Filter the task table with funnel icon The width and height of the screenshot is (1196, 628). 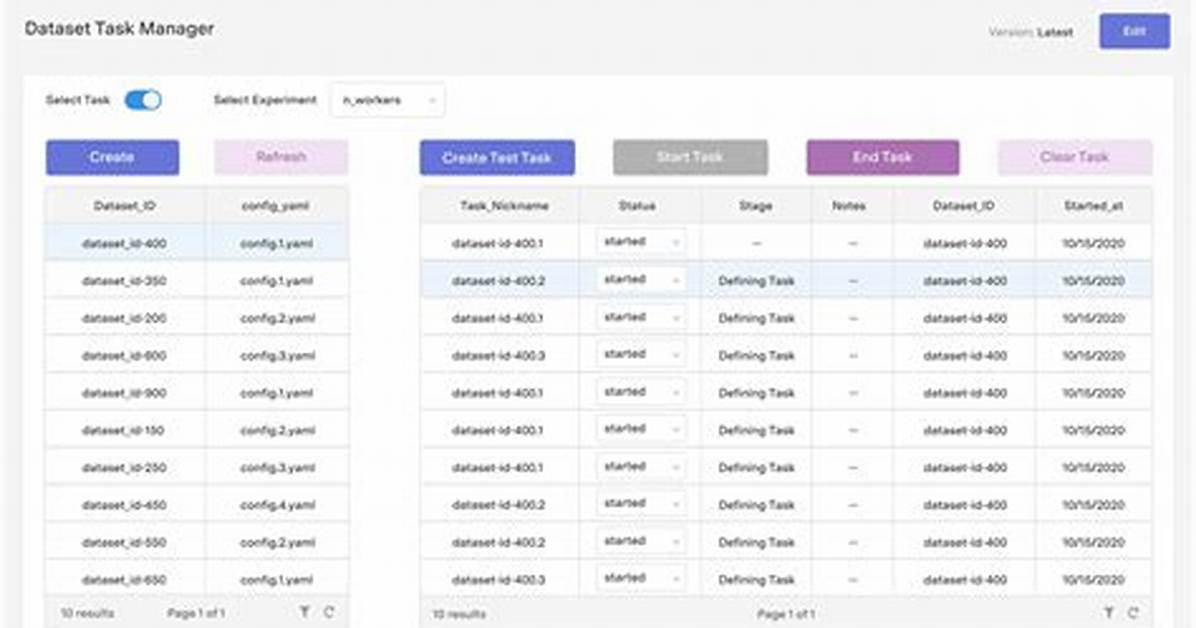click(1109, 613)
